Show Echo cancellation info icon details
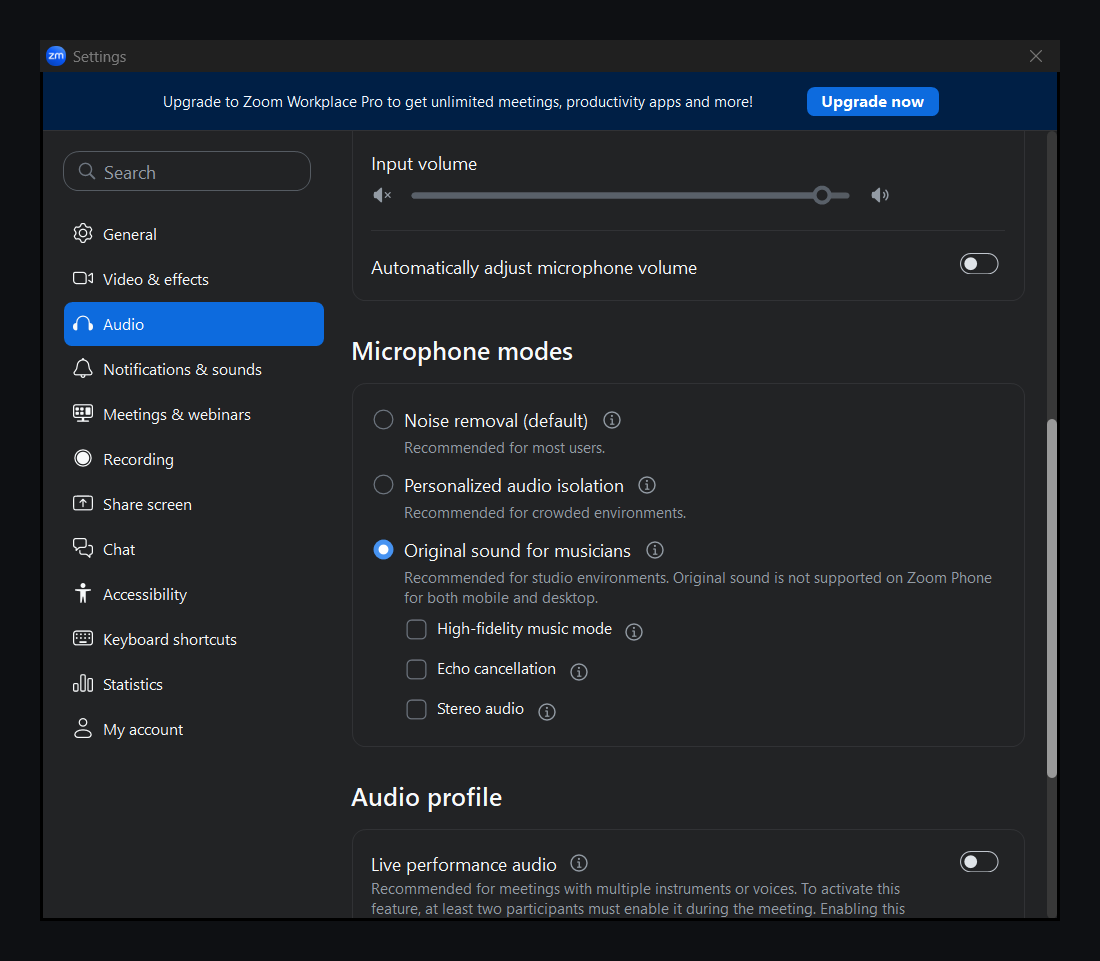1100x961 pixels. [x=579, y=672]
